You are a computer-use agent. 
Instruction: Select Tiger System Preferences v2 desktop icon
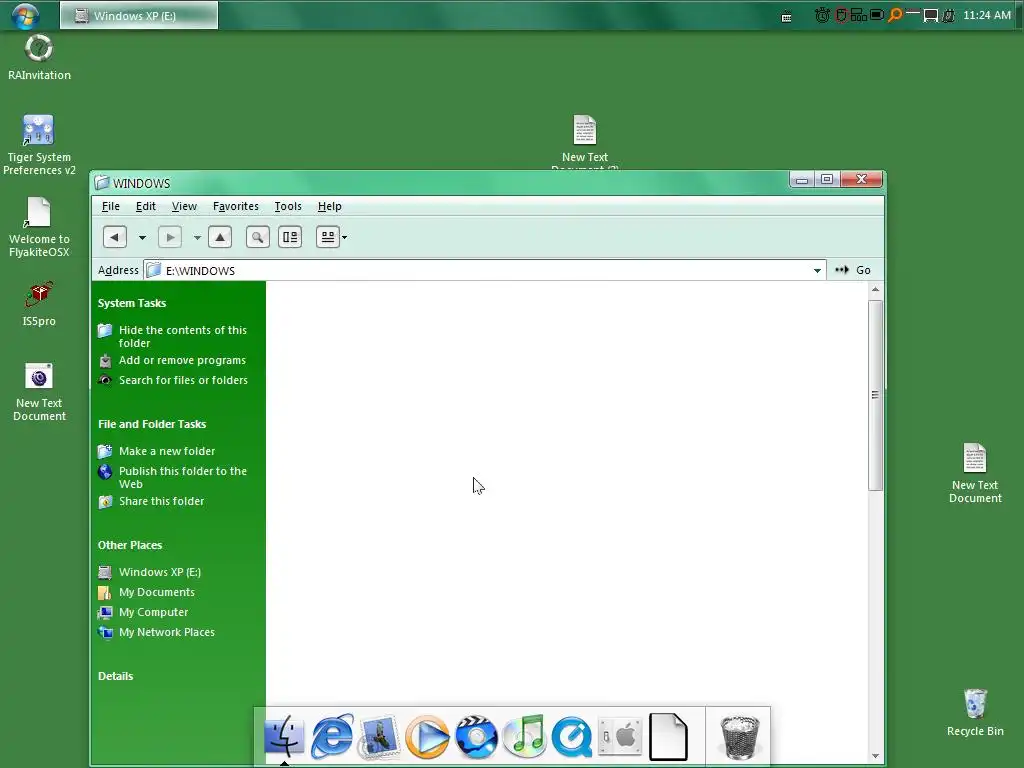[x=39, y=145]
